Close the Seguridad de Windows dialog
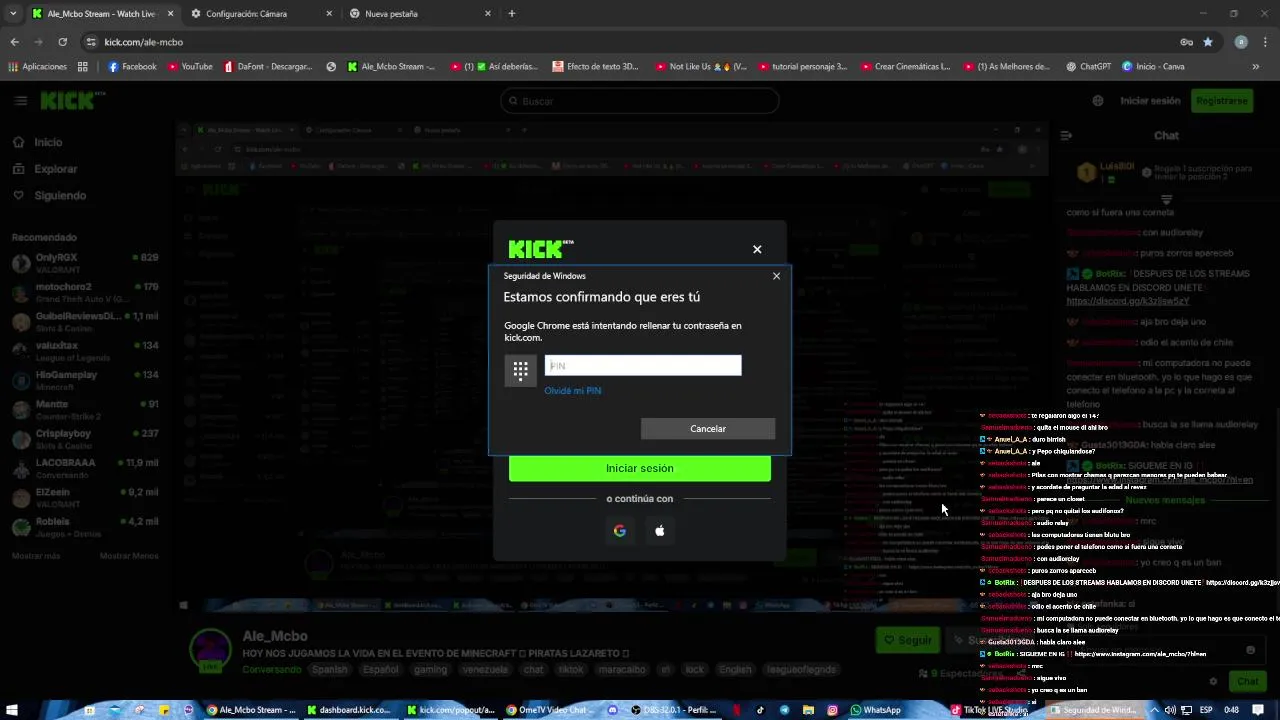This screenshot has width=1280, height=720. (776, 276)
